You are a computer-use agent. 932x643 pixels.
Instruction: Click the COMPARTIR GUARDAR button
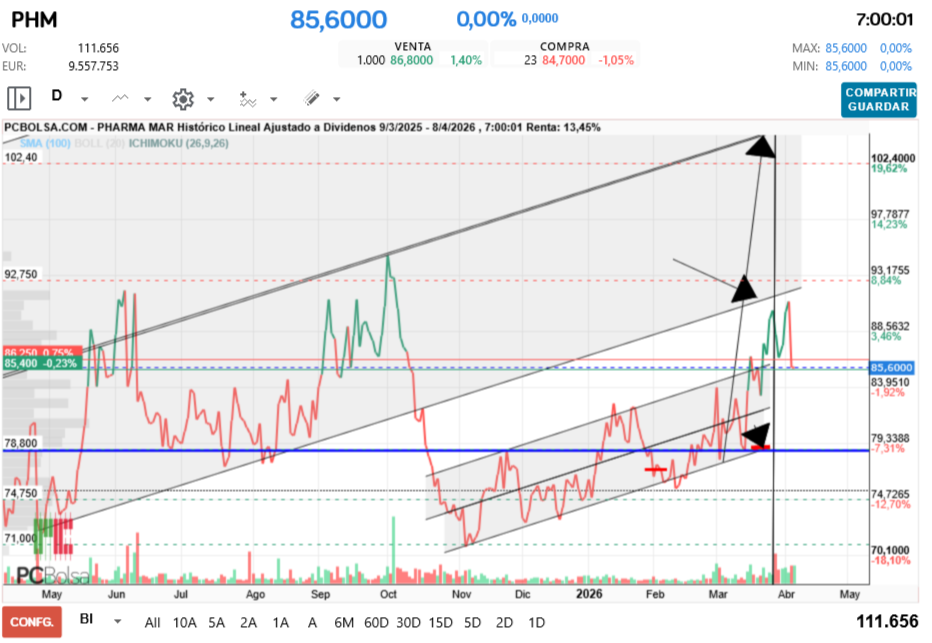[879, 100]
